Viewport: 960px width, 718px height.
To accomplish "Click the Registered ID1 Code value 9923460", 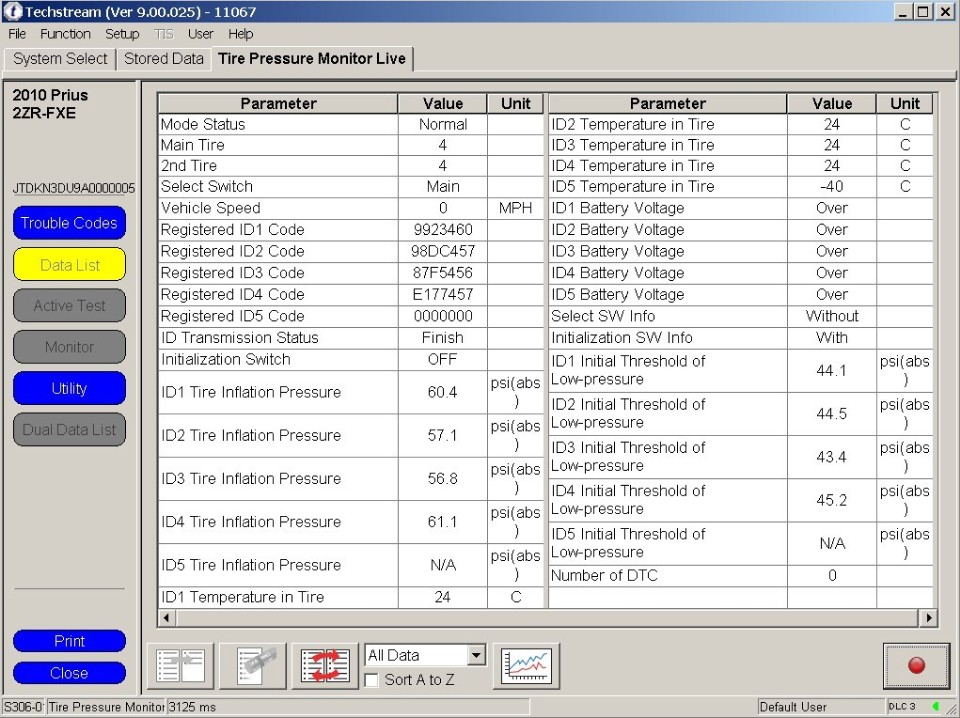I will point(443,230).
